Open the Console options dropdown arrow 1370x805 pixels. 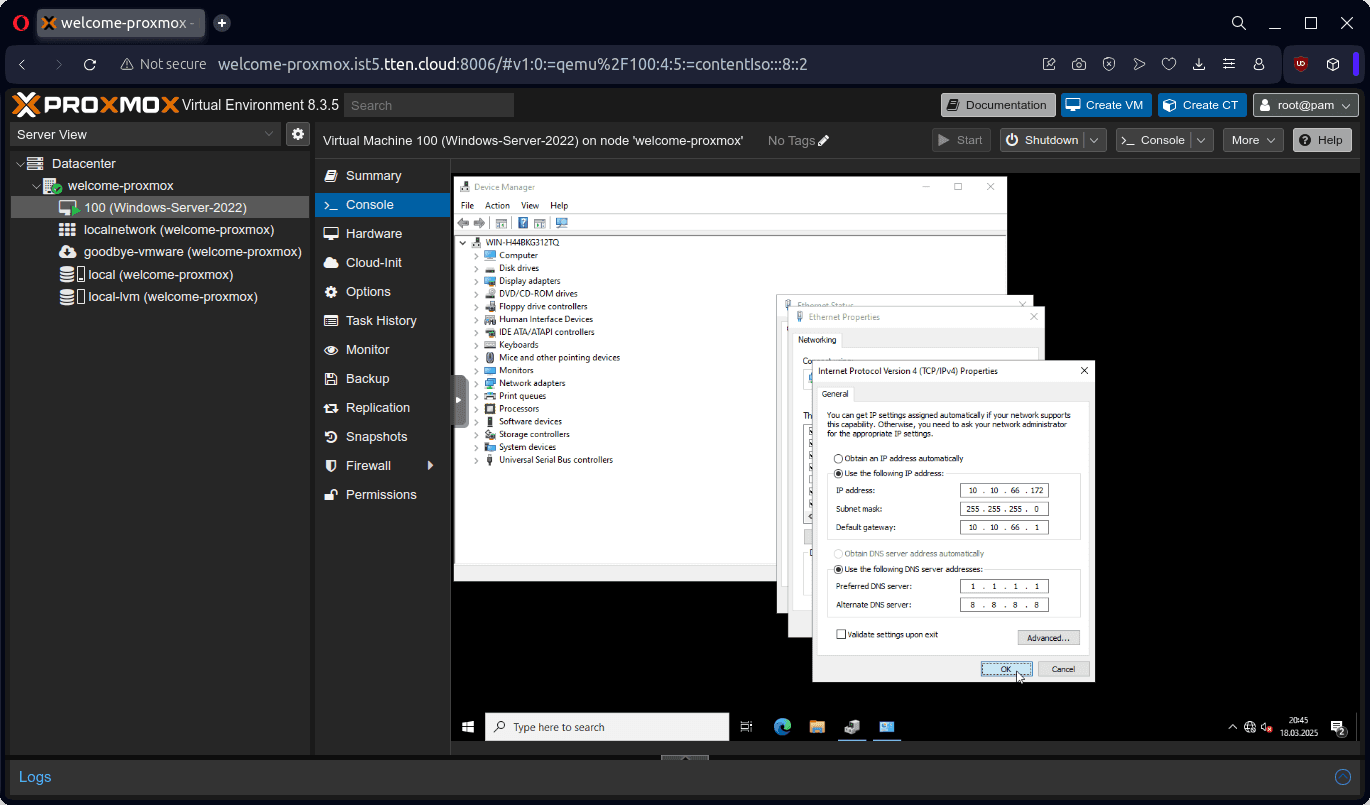pyautogui.click(x=1203, y=140)
